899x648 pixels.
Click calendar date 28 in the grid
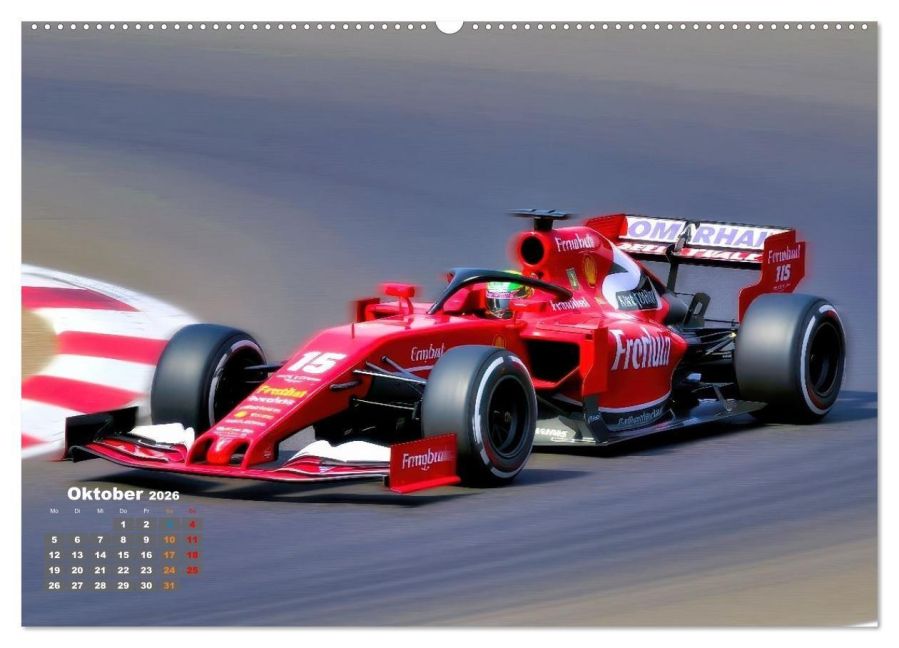coord(100,585)
